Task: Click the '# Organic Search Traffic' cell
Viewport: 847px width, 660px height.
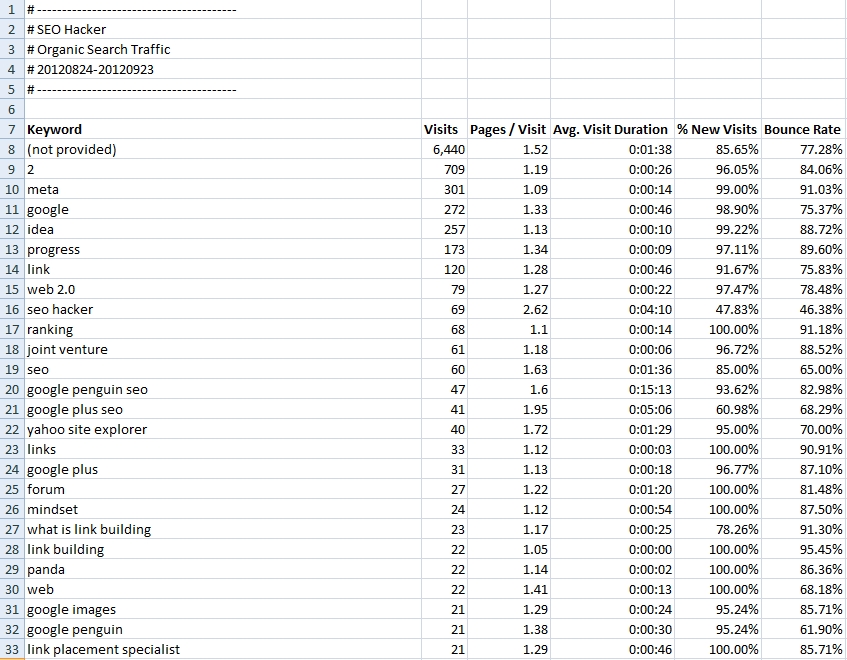Action: (98, 50)
